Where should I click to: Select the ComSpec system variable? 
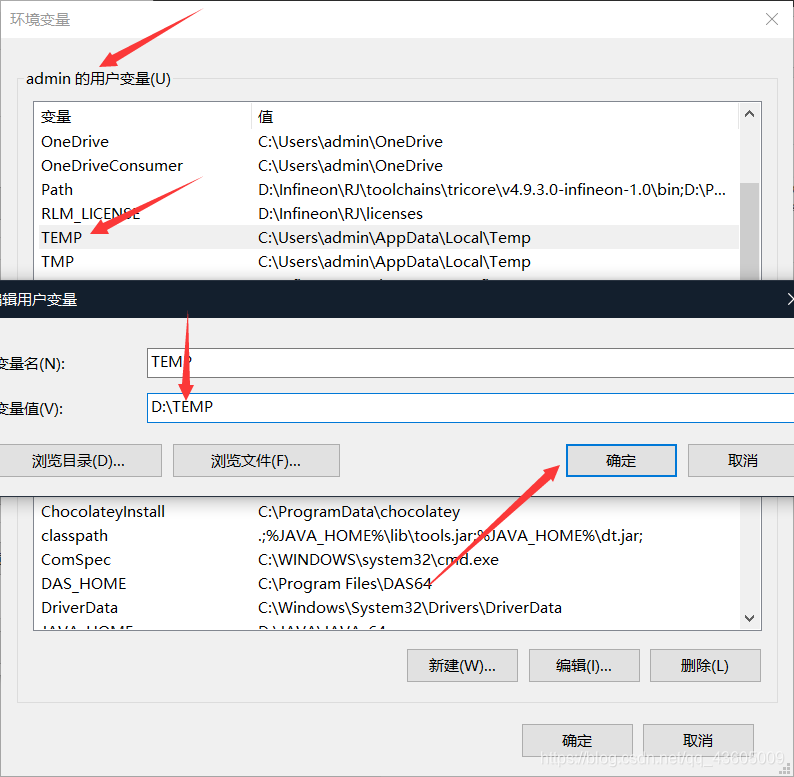388,560
